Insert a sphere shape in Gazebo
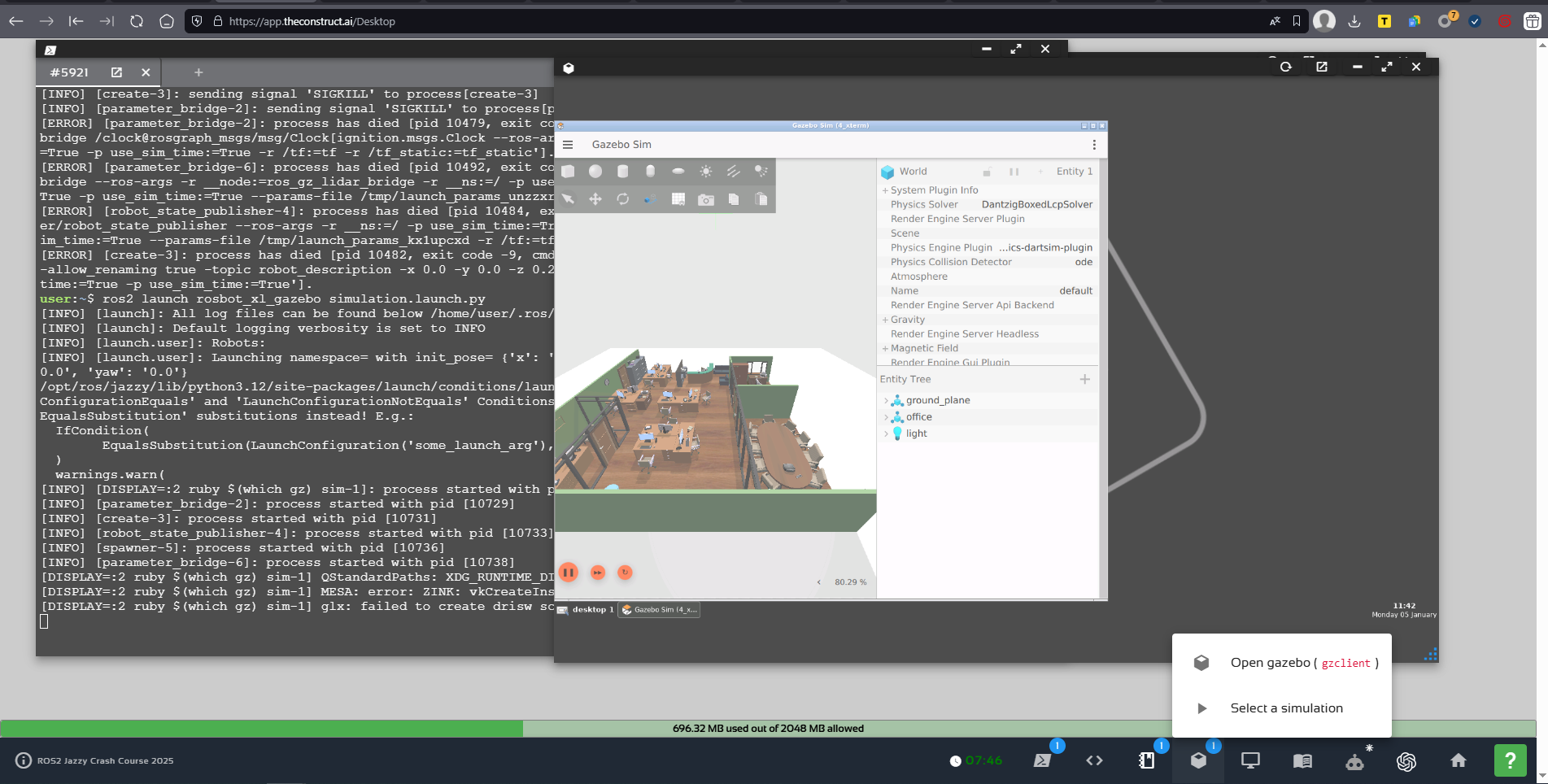 [595, 171]
